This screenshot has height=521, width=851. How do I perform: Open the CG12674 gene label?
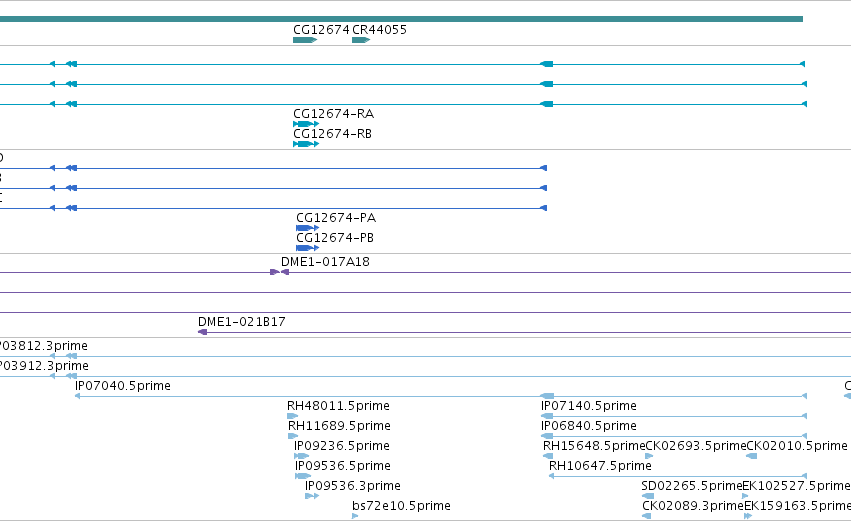pos(321,29)
